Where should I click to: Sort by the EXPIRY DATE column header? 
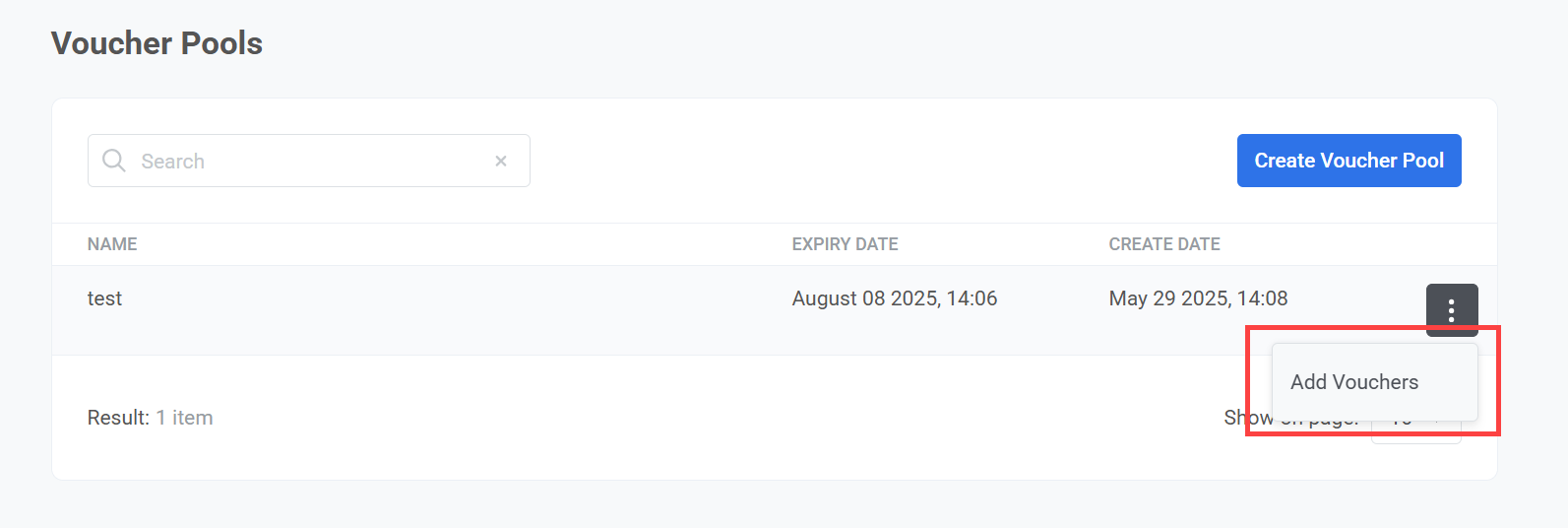click(x=845, y=244)
